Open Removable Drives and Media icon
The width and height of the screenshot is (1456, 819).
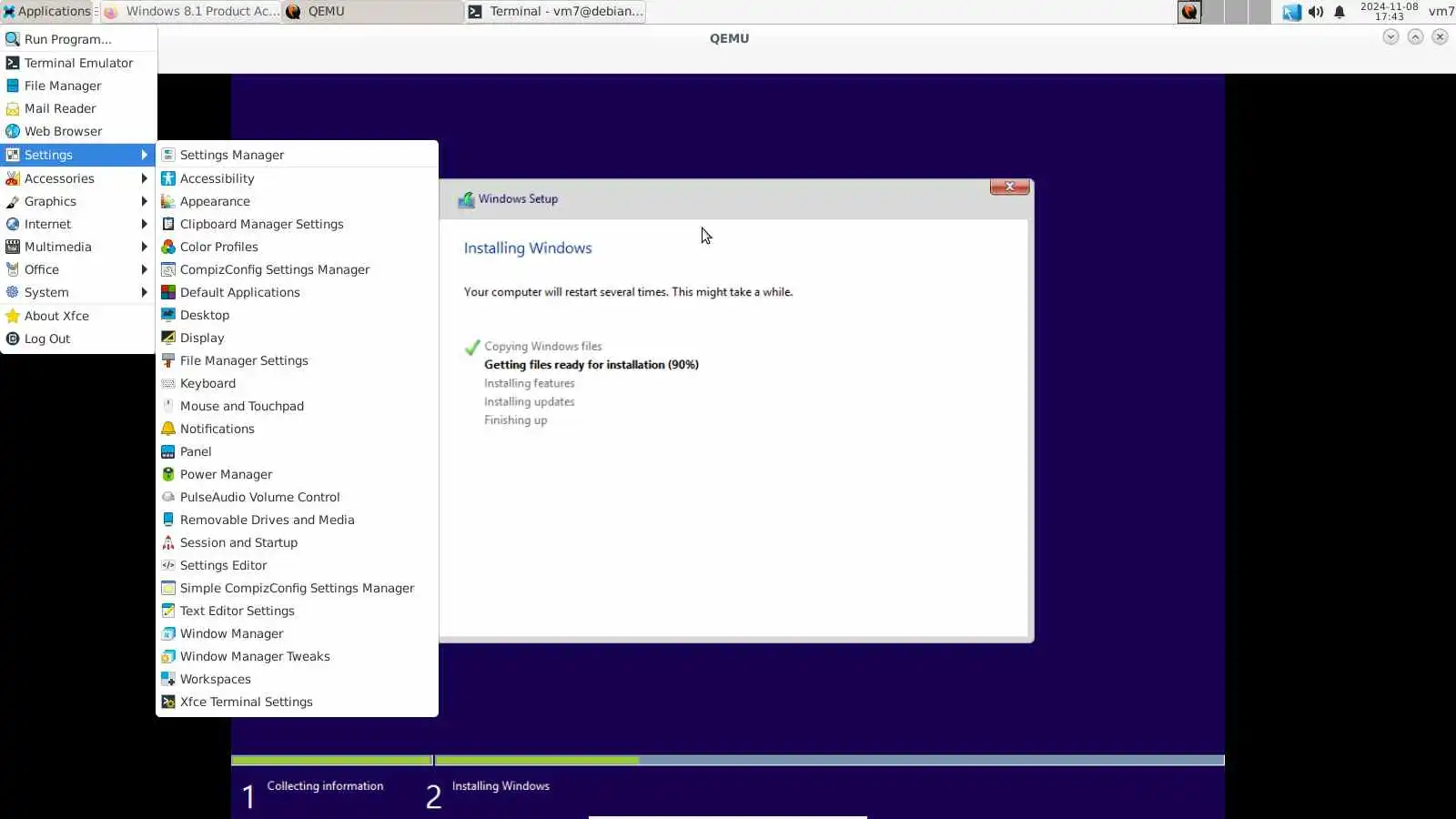(168, 520)
